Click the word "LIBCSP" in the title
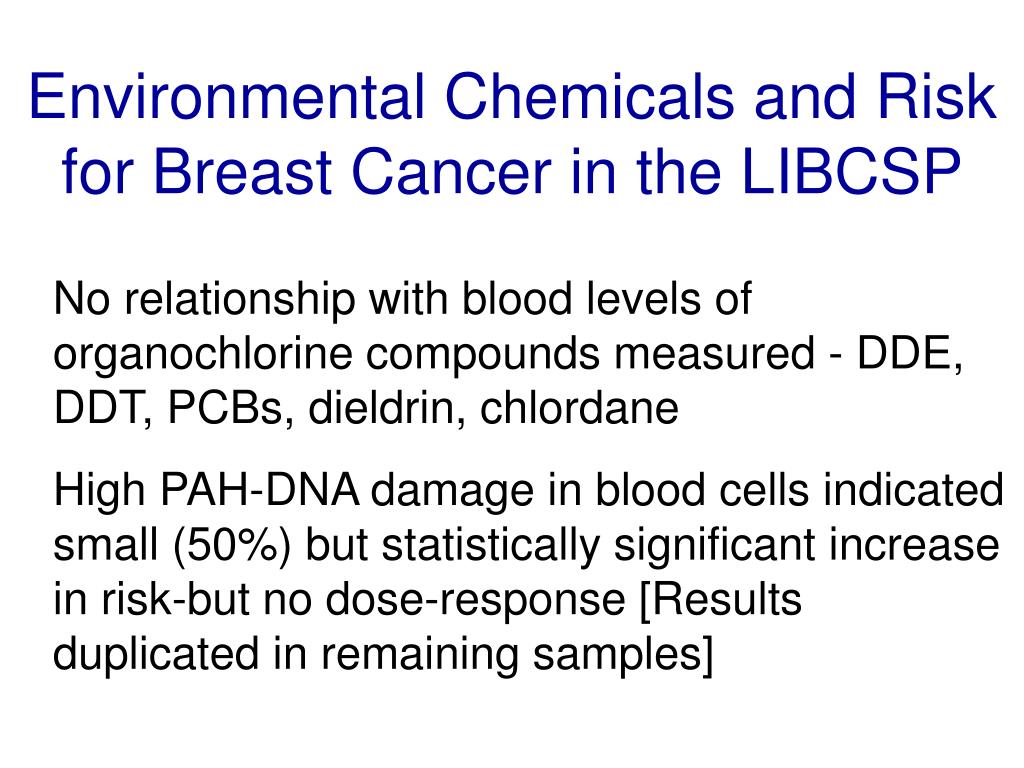 click(x=852, y=172)
